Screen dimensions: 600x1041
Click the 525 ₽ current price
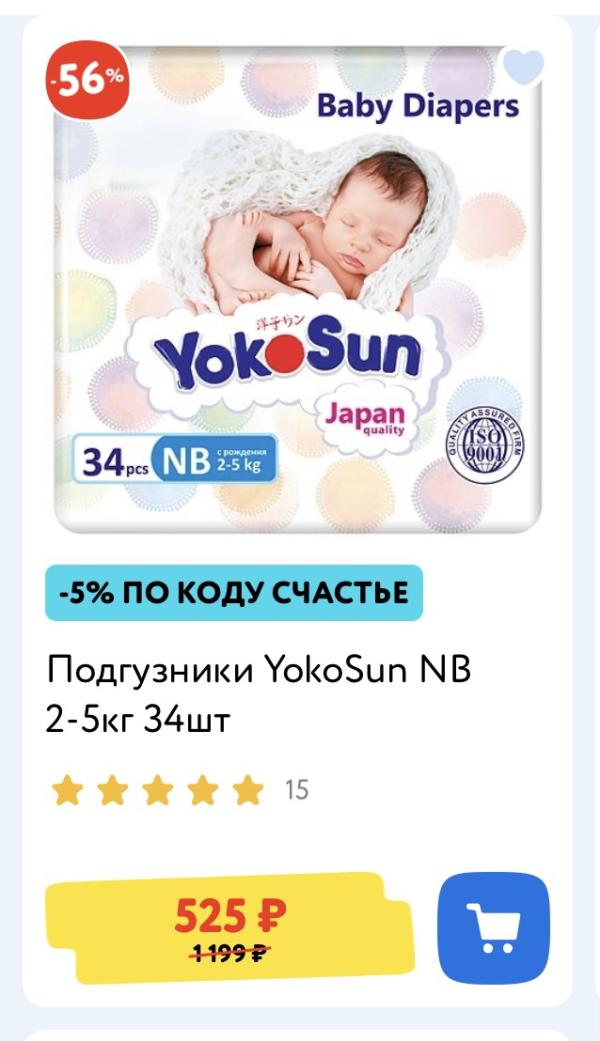click(230, 915)
